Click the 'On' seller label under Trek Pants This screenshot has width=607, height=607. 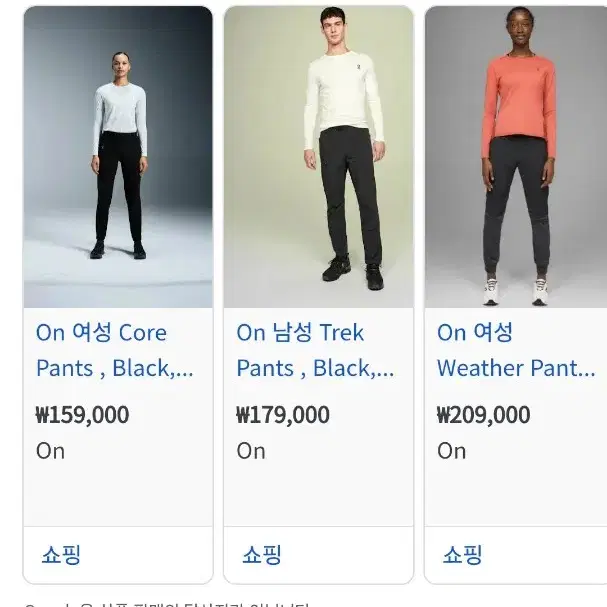251,451
